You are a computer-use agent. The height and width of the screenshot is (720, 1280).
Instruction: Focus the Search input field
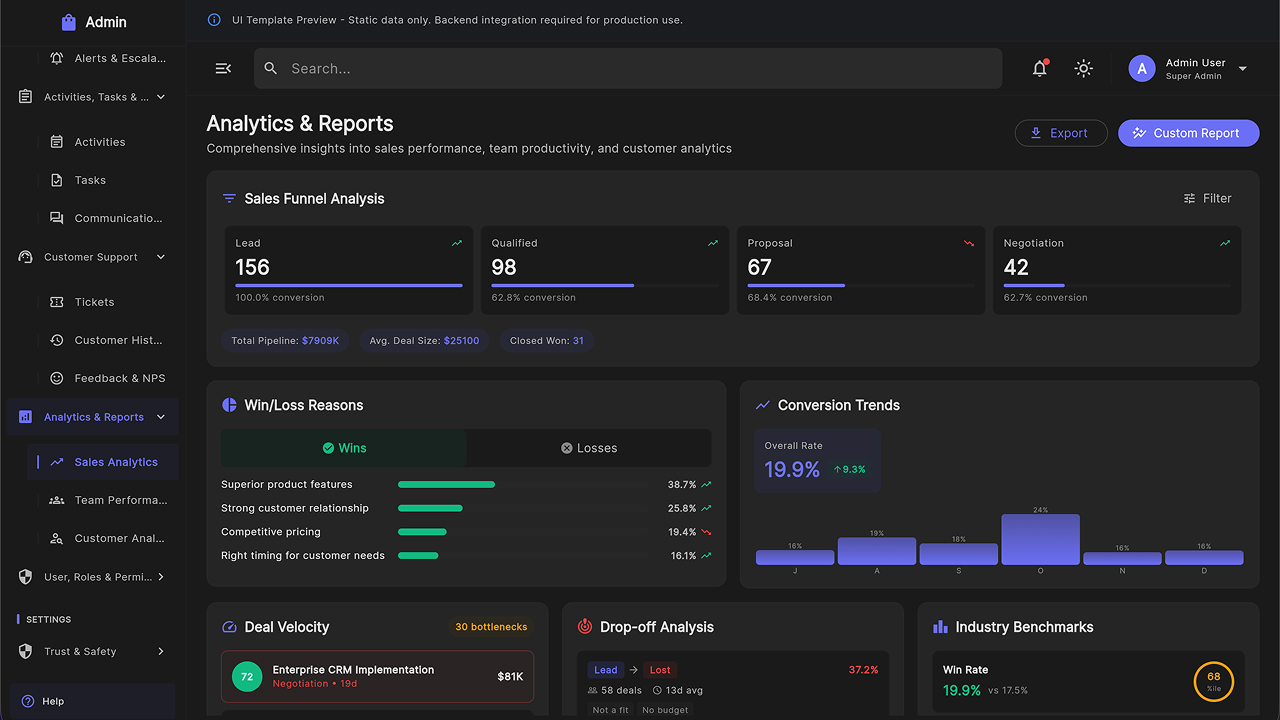click(628, 68)
